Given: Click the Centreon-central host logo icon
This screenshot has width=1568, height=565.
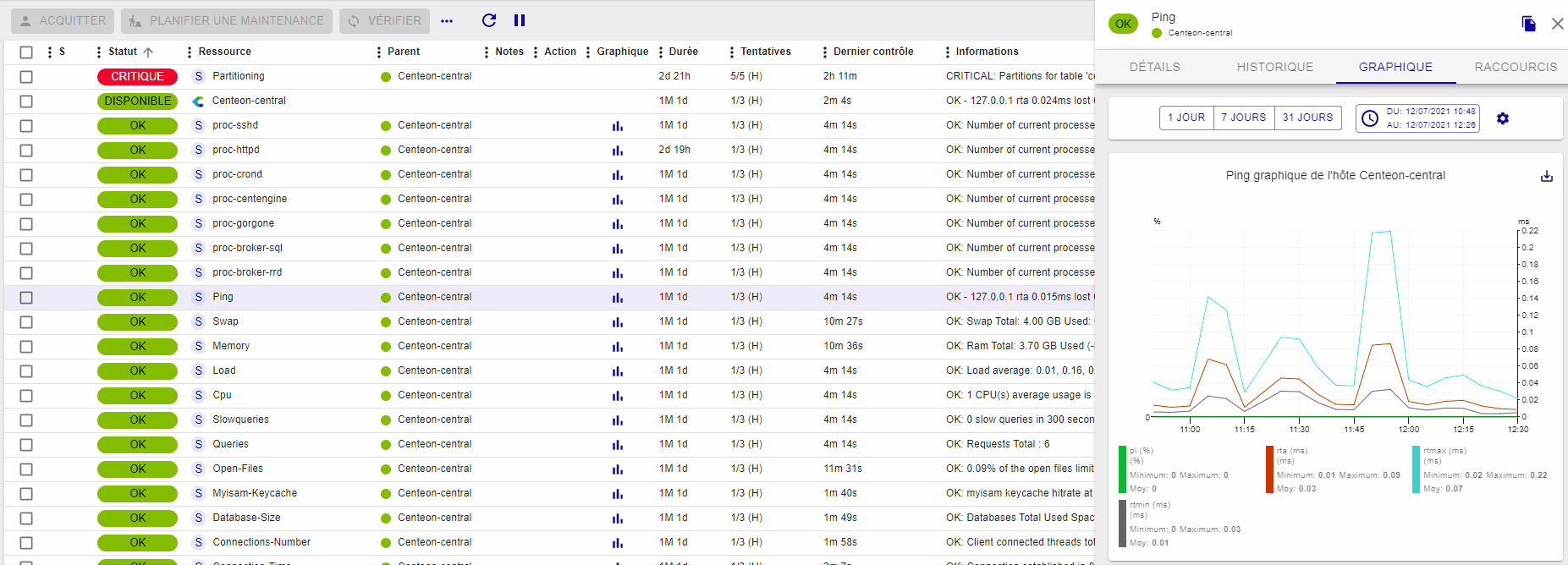Looking at the screenshot, I should point(198,101).
